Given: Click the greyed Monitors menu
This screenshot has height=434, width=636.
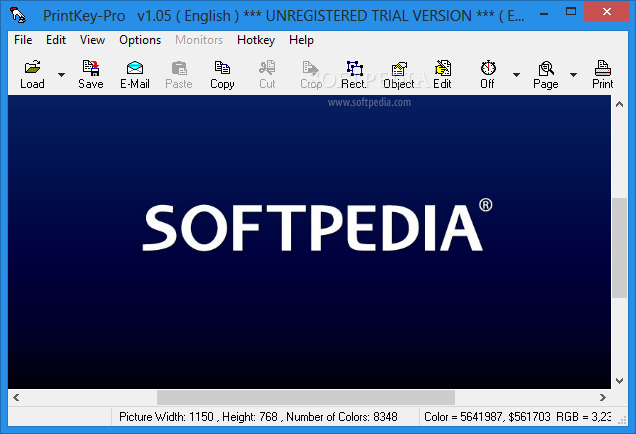Looking at the screenshot, I should [199, 40].
